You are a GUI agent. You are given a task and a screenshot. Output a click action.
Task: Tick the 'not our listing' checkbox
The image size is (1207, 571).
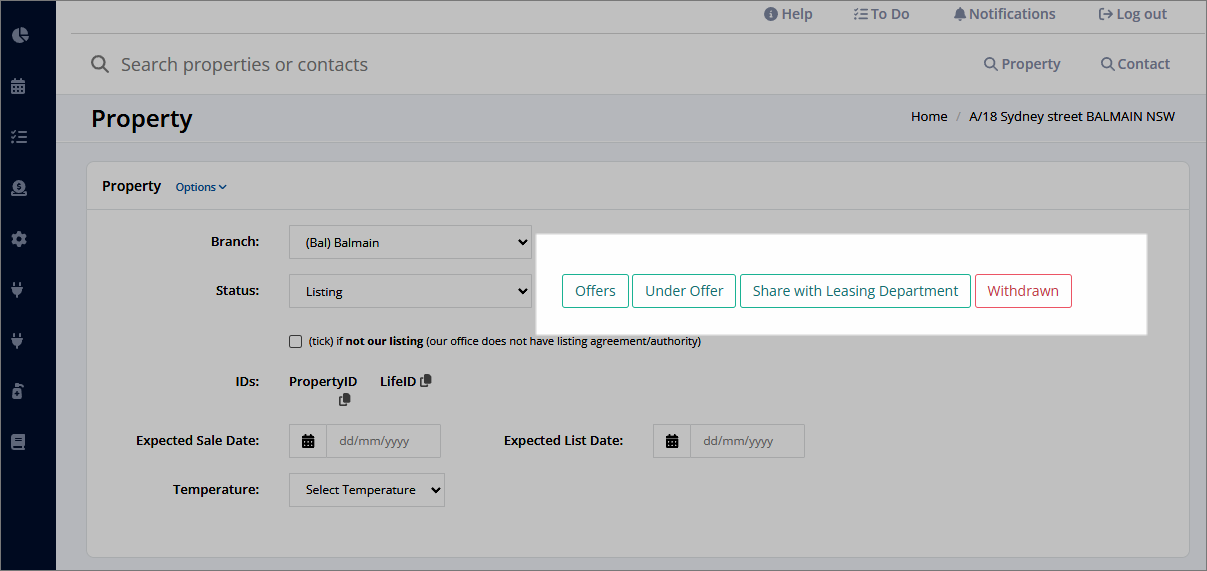click(295, 341)
